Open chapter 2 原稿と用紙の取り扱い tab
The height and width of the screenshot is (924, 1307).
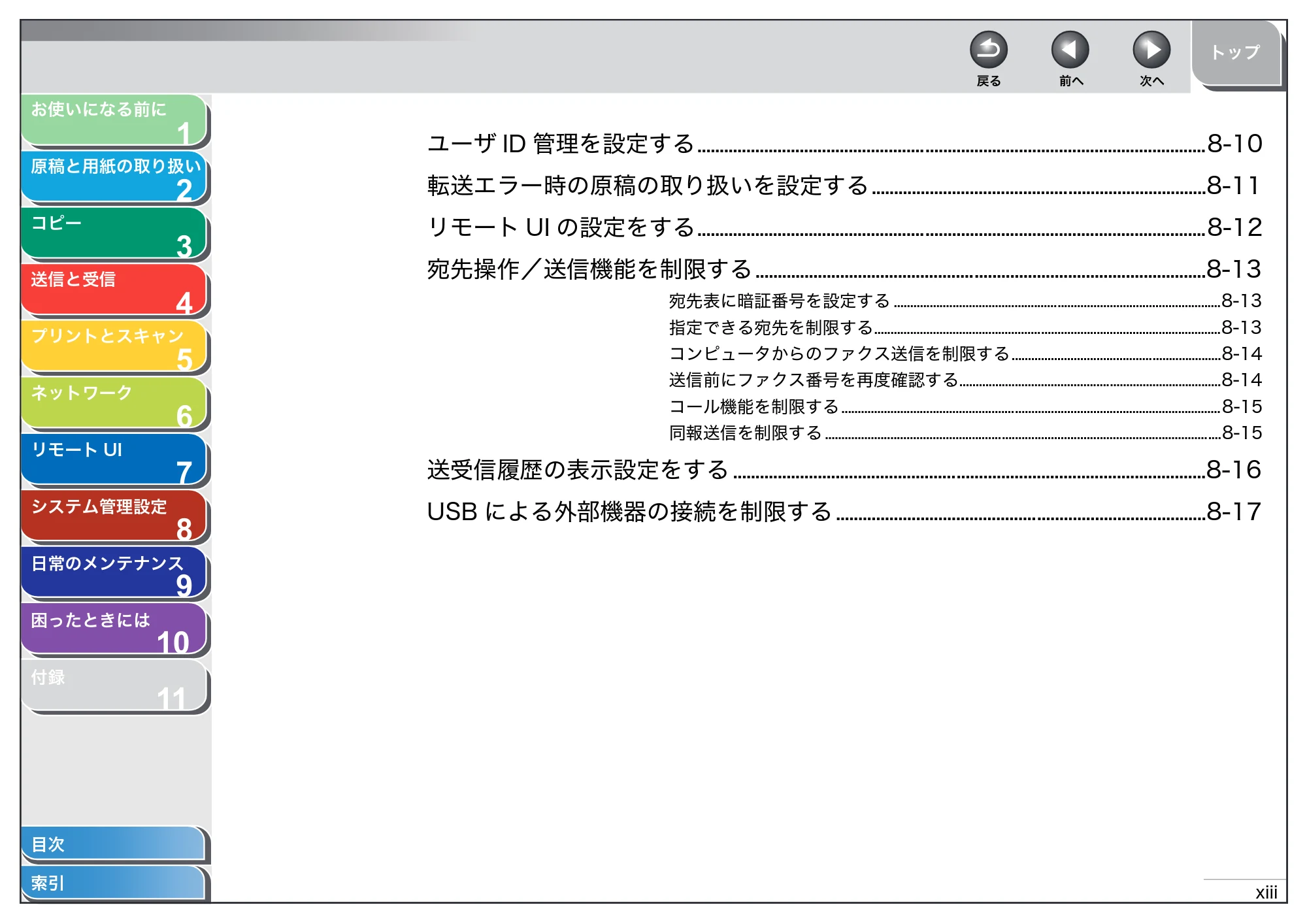tap(114, 177)
